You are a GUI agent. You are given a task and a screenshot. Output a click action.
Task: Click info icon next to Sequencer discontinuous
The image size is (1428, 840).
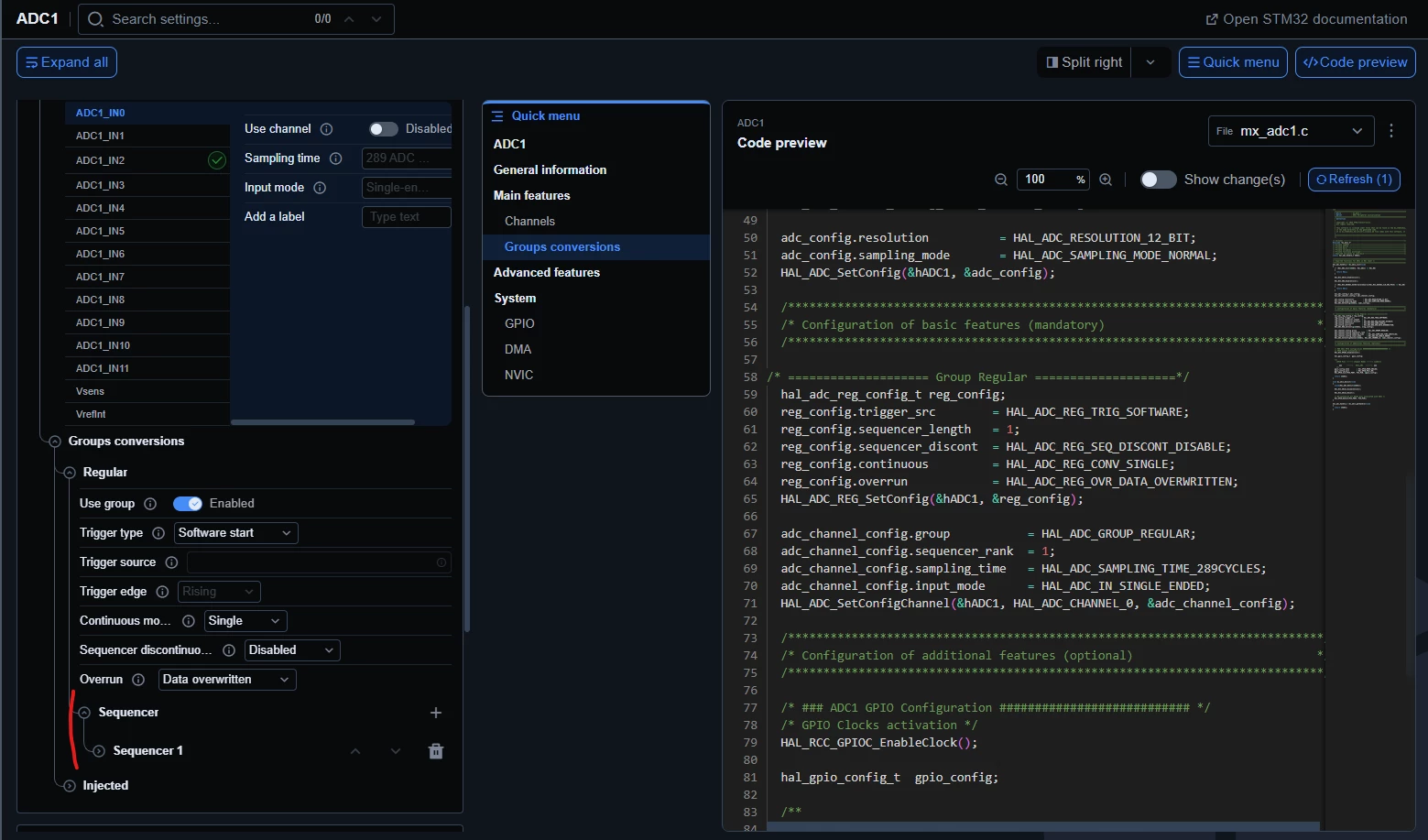[229, 650]
